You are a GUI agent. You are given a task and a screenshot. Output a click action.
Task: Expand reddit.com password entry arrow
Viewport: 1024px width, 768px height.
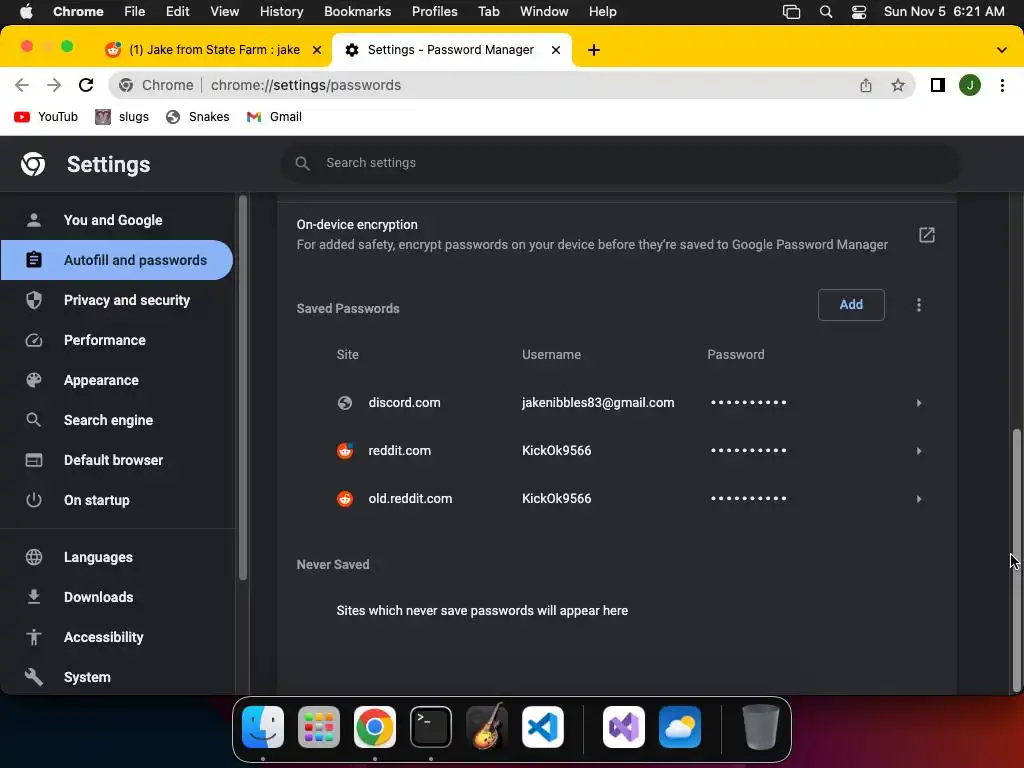click(919, 451)
